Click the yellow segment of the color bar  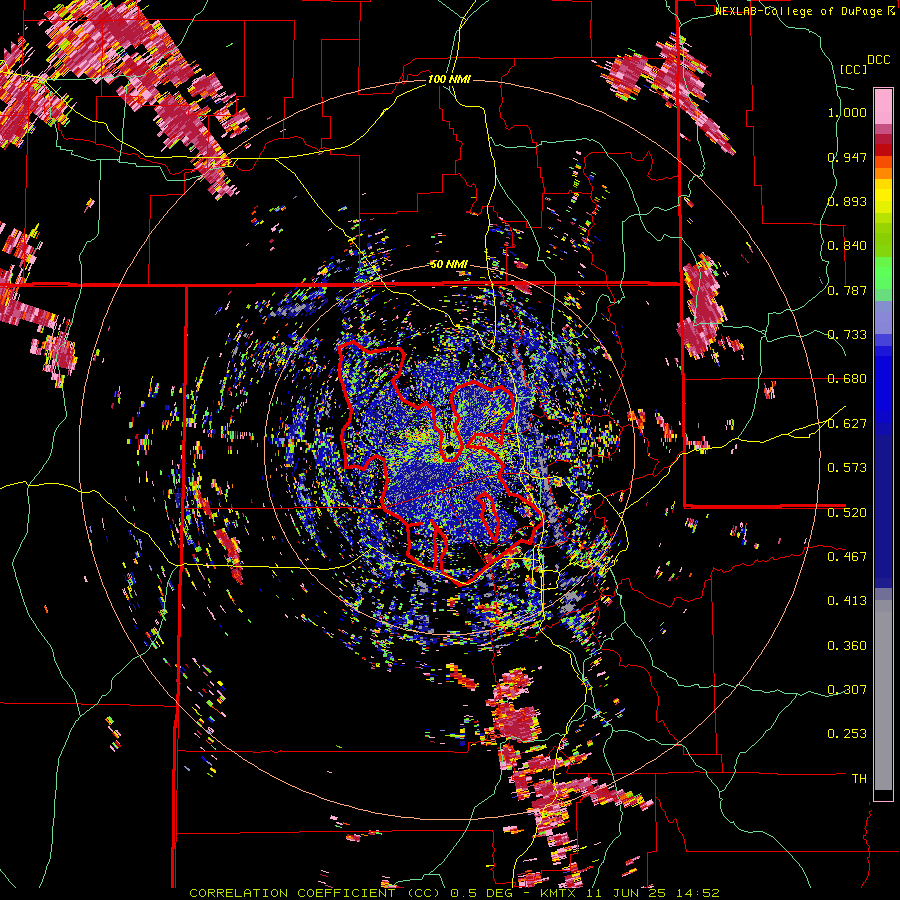pos(883,197)
